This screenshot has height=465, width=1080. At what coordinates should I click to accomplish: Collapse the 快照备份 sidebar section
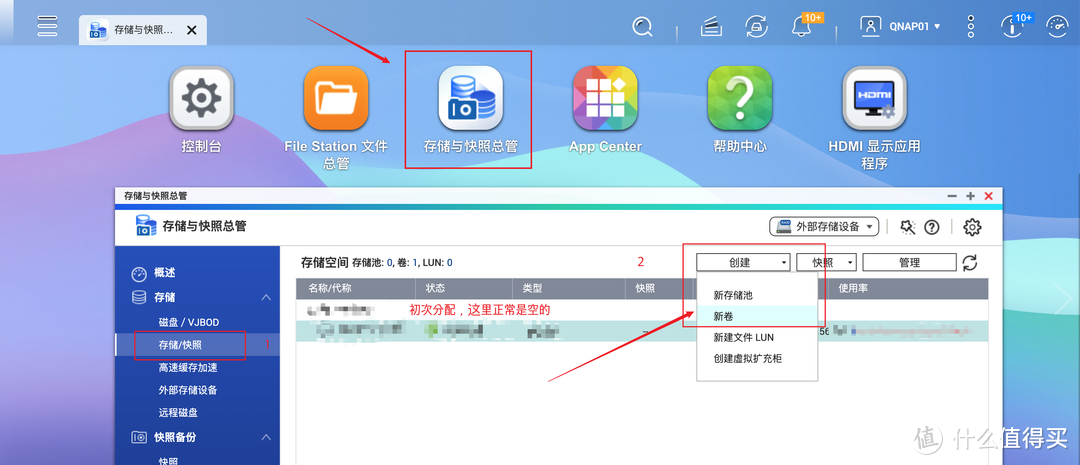266,437
